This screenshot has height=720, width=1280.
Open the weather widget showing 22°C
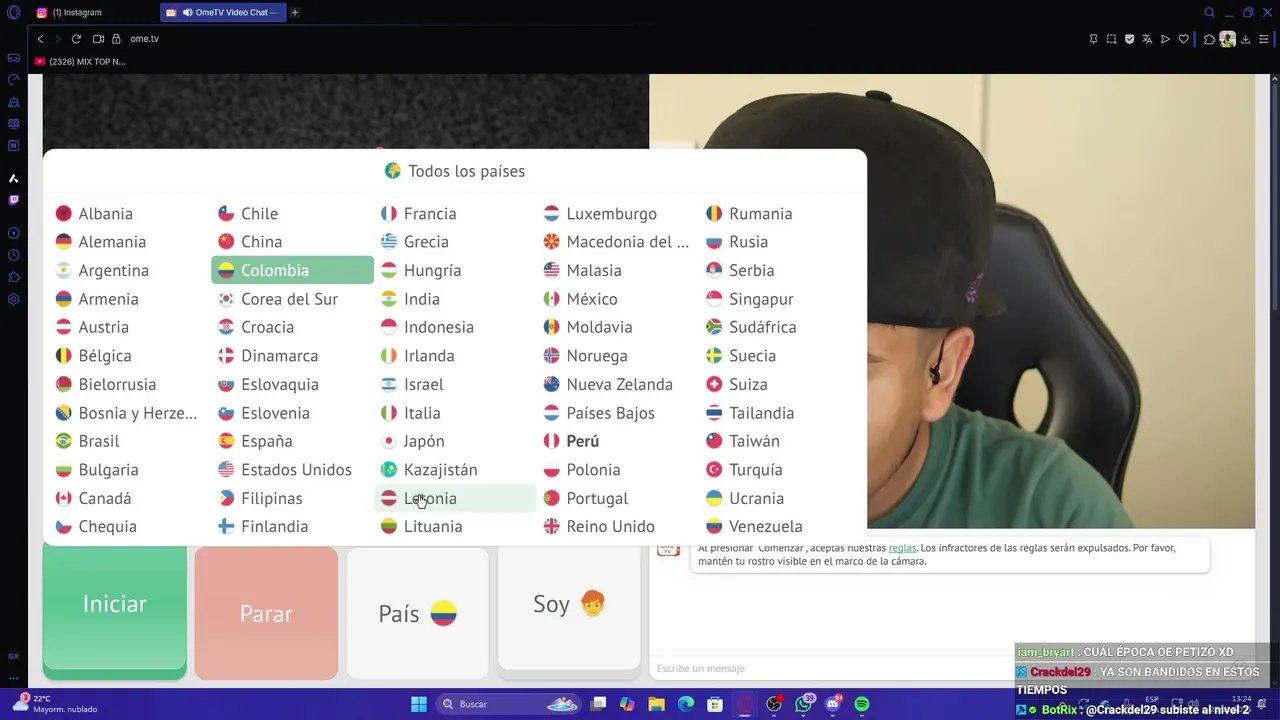tap(56, 704)
